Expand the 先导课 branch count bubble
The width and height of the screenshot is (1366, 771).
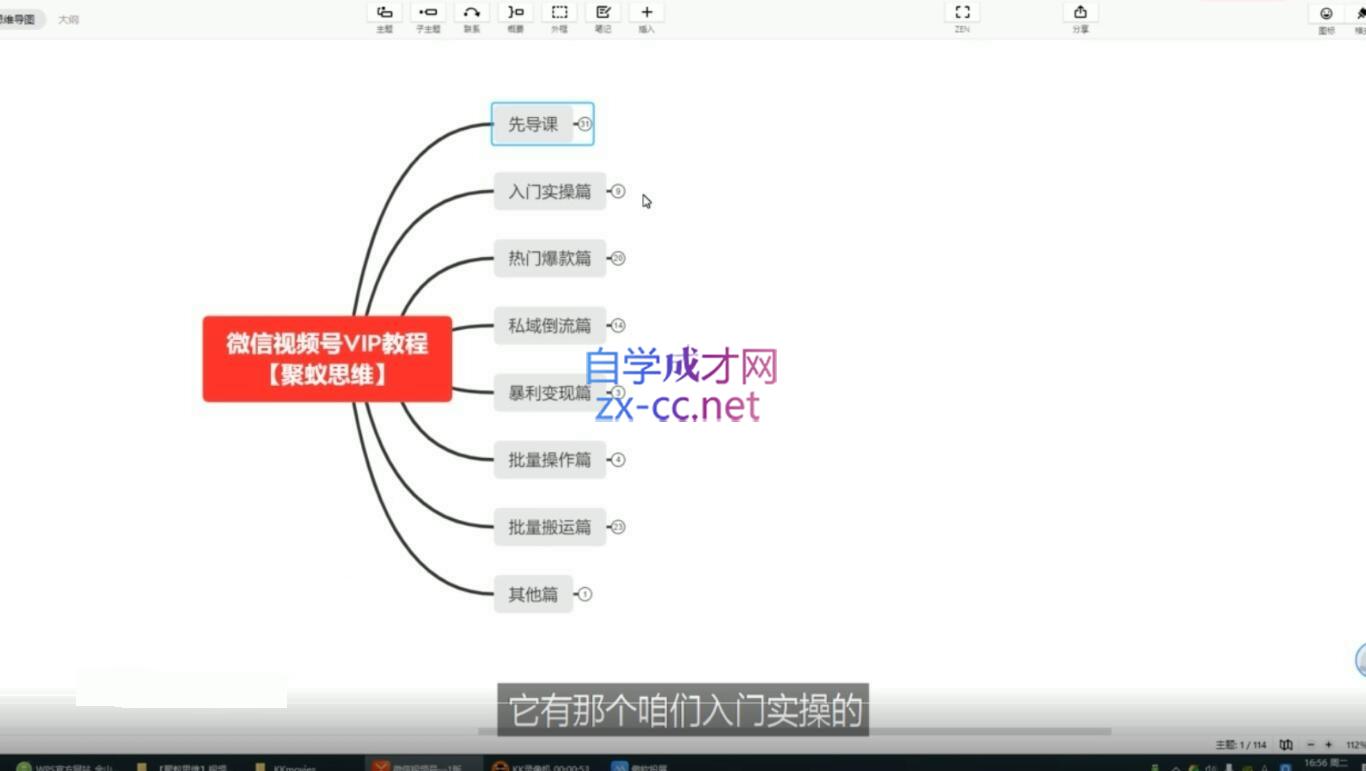(585, 124)
